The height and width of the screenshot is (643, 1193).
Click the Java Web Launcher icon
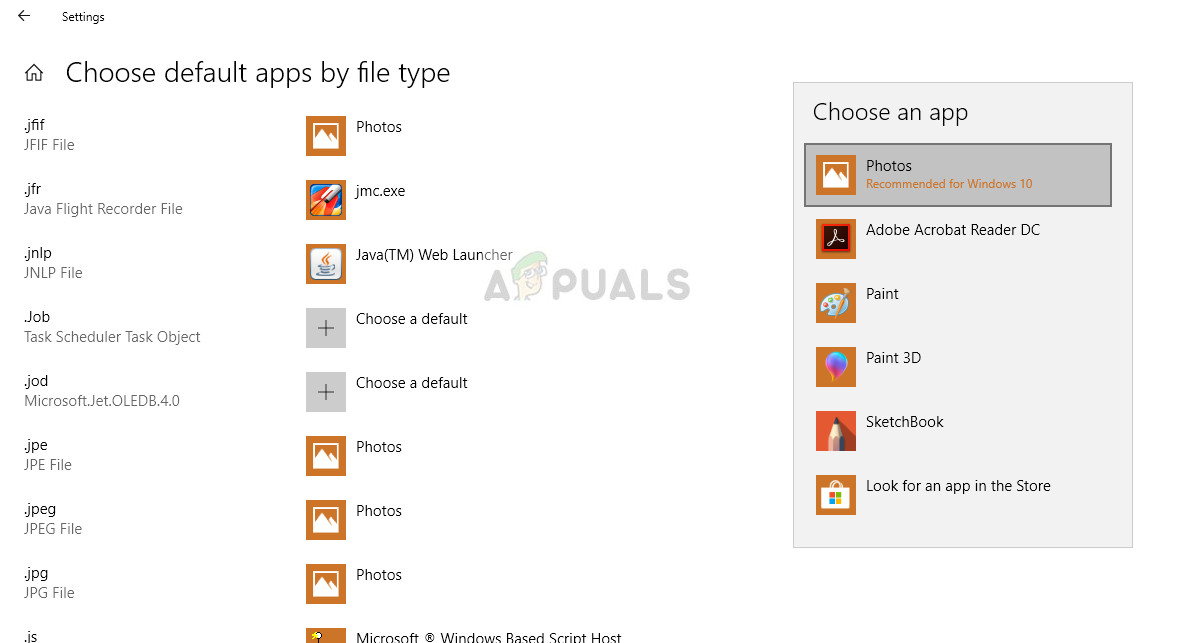click(326, 264)
